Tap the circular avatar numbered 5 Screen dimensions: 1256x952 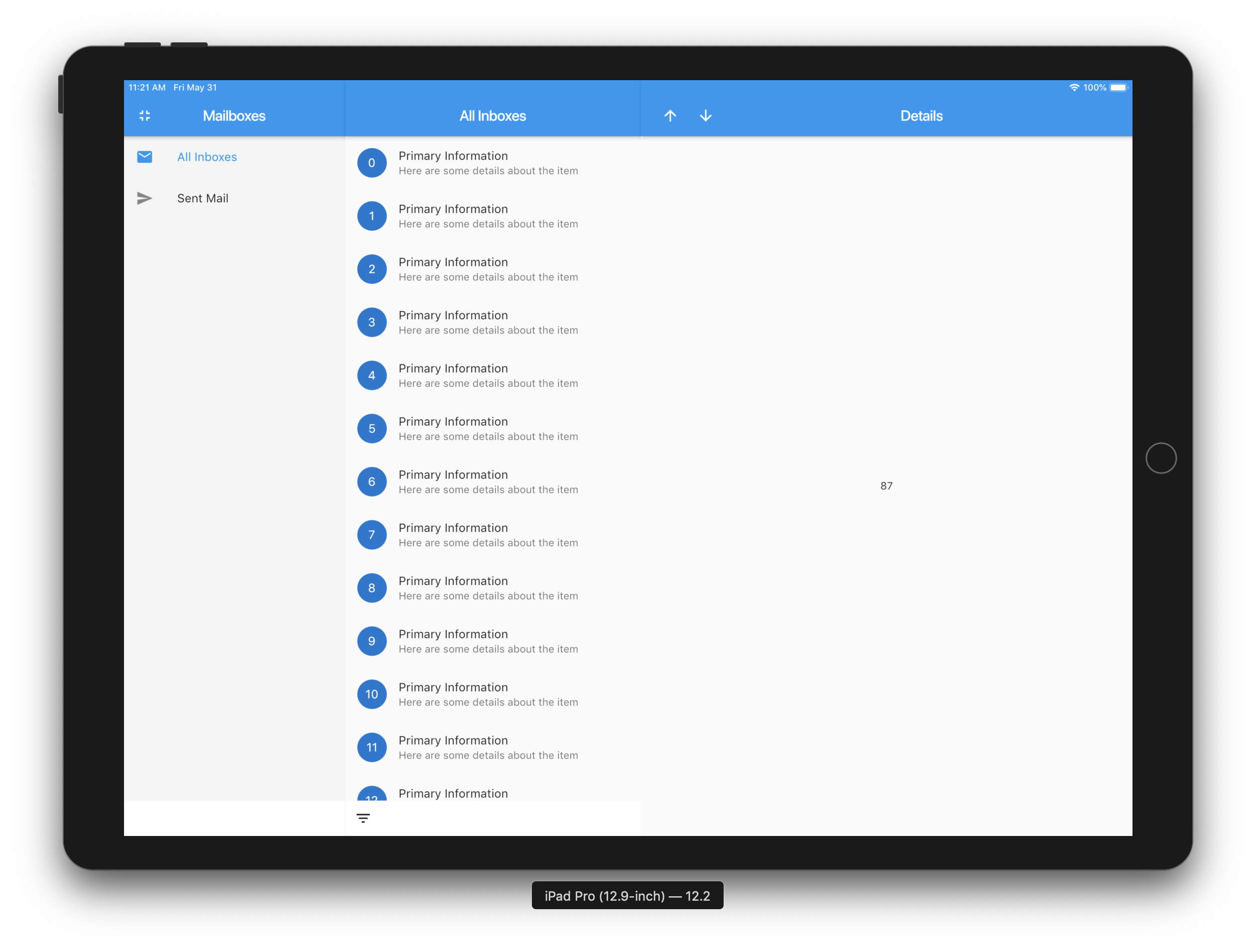[x=372, y=429]
